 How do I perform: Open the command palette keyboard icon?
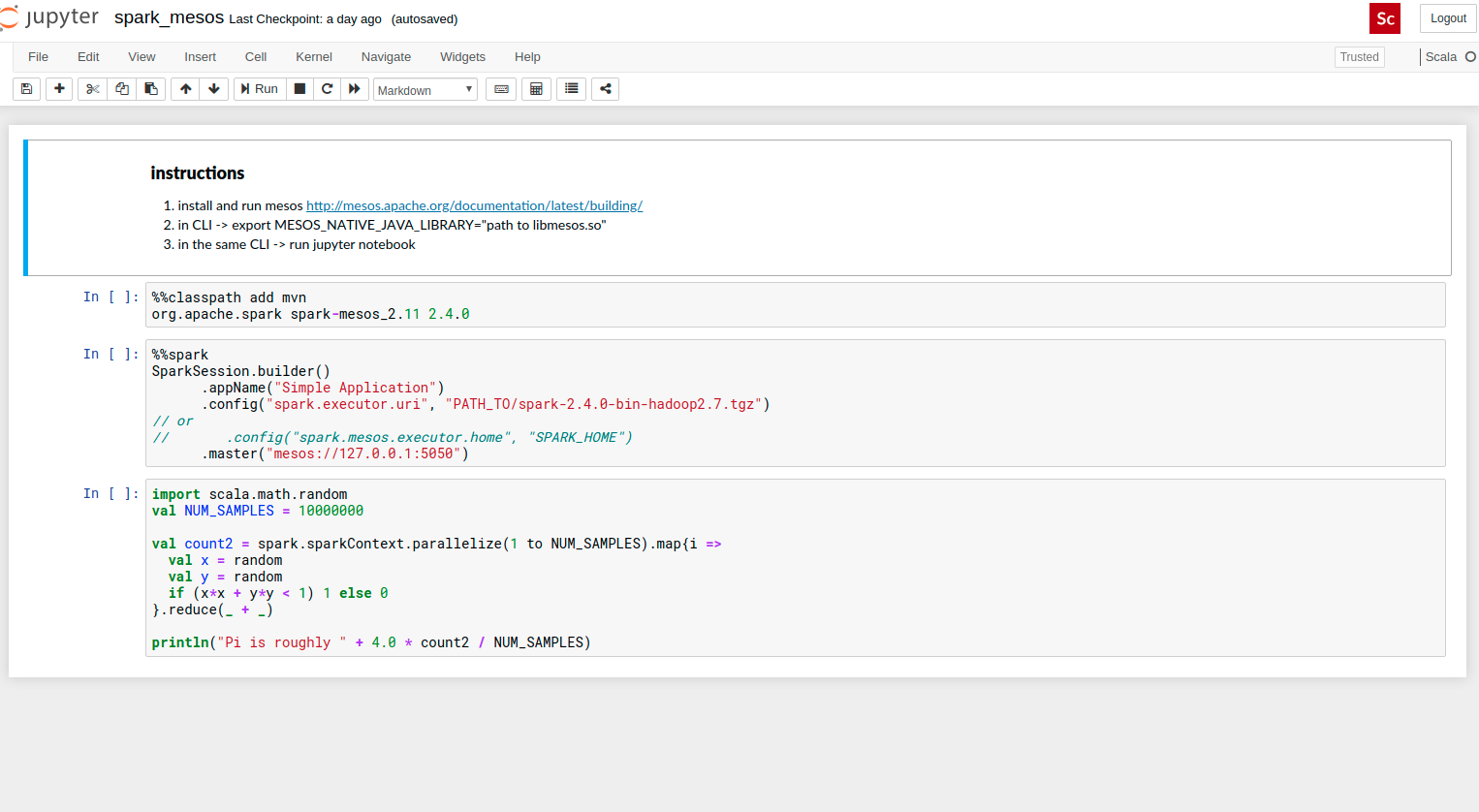click(x=500, y=88)
